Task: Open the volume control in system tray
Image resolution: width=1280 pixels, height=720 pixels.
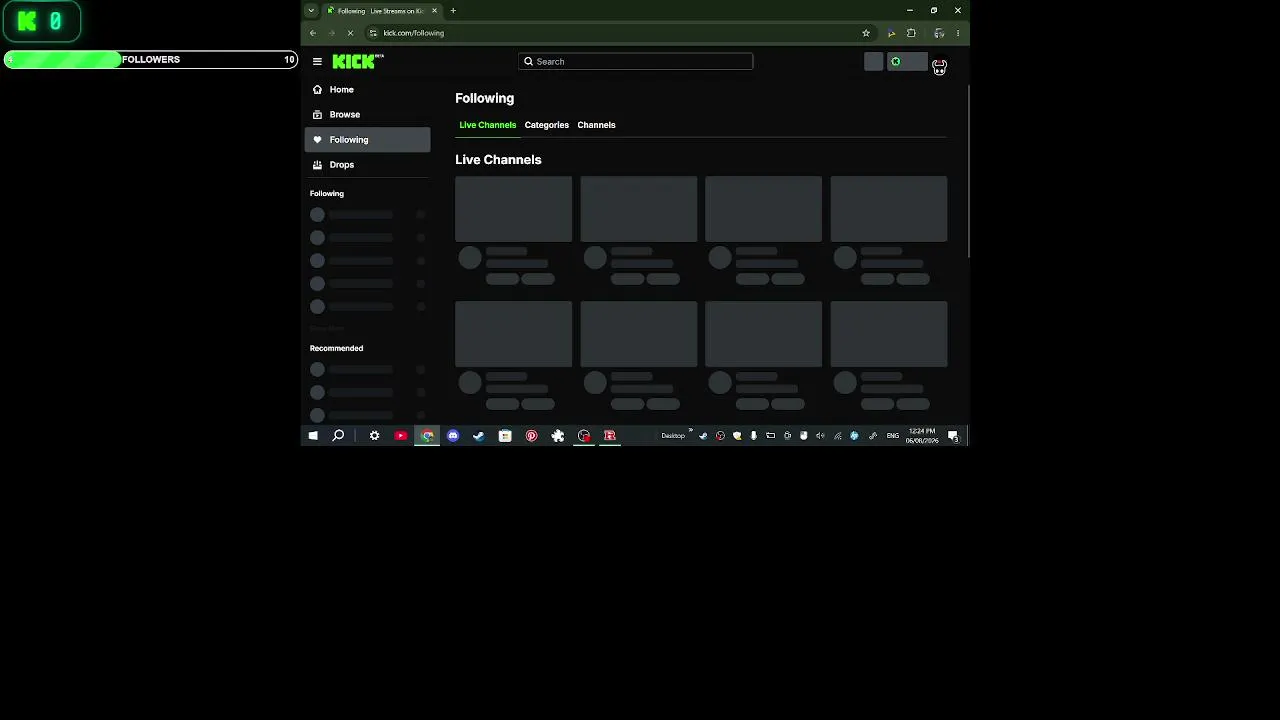Action: pos(820,436)
